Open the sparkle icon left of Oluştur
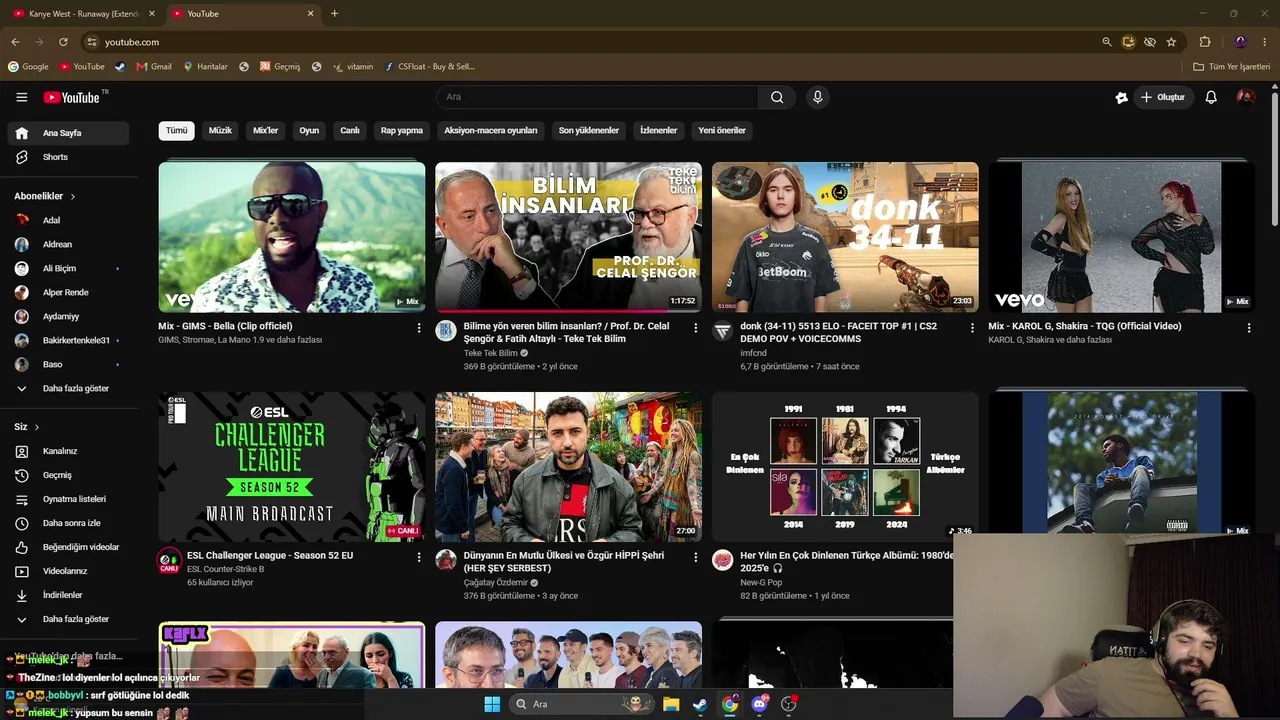1280x720 pixels. pos(1122,97)
